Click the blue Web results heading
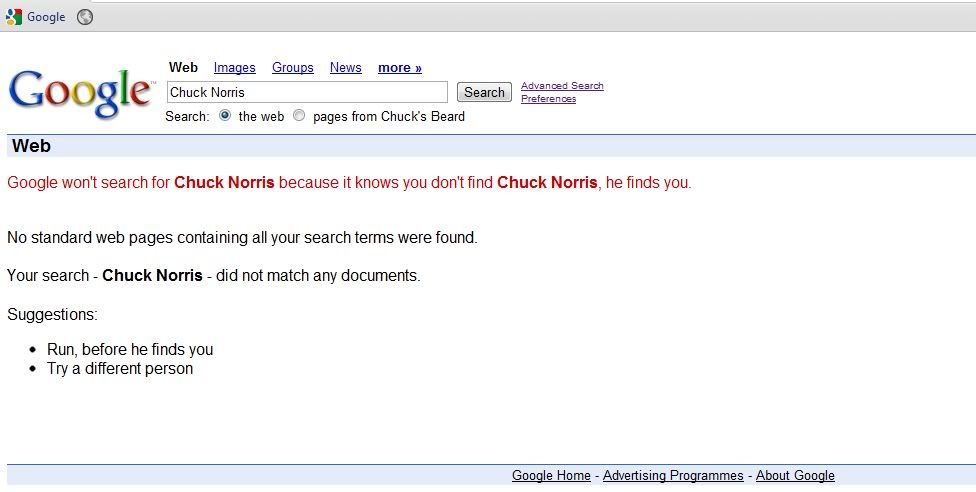Screen dimensions: 976x492 [31, 146]
